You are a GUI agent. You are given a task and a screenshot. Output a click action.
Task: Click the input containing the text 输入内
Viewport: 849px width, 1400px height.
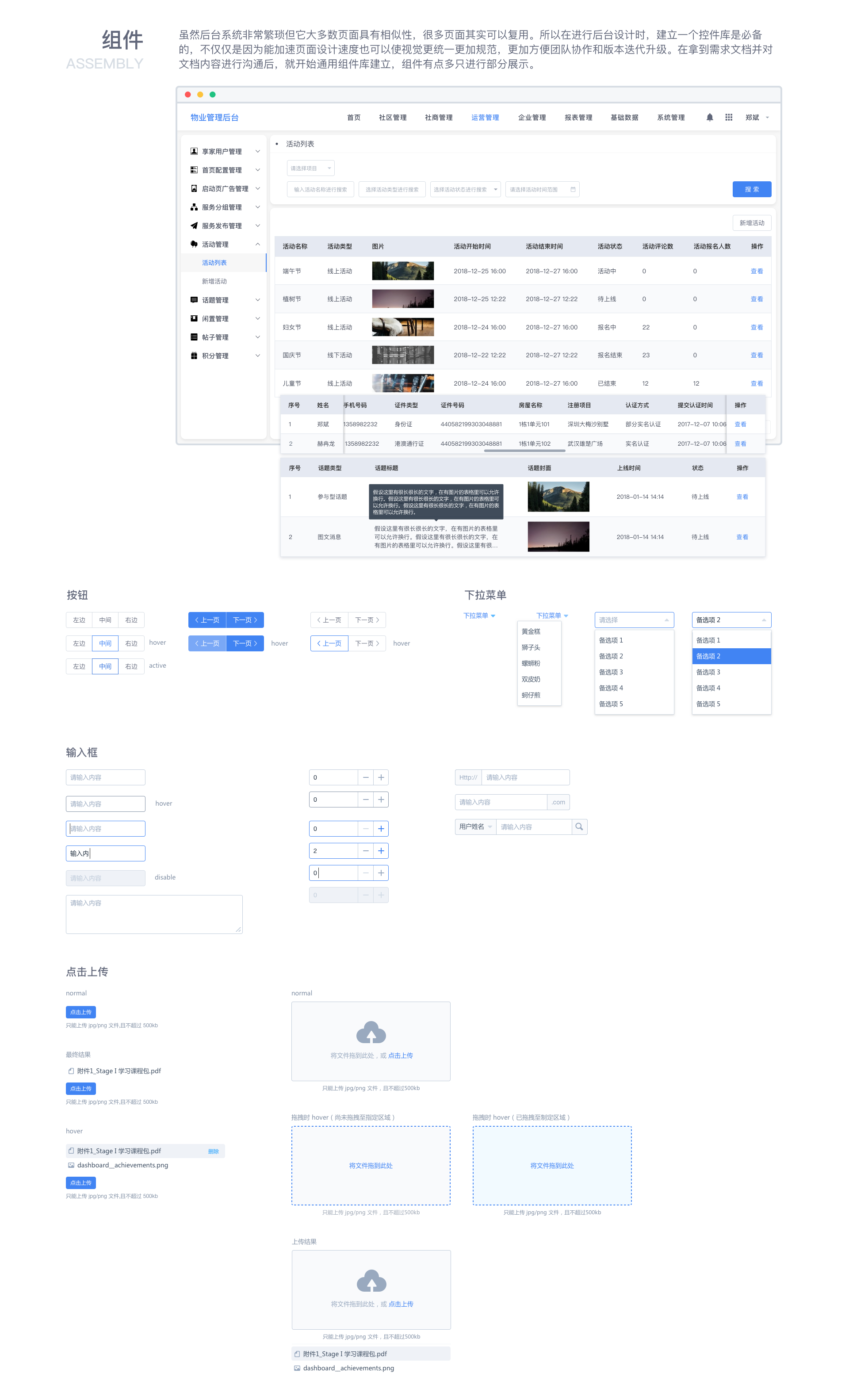[106, 853]
